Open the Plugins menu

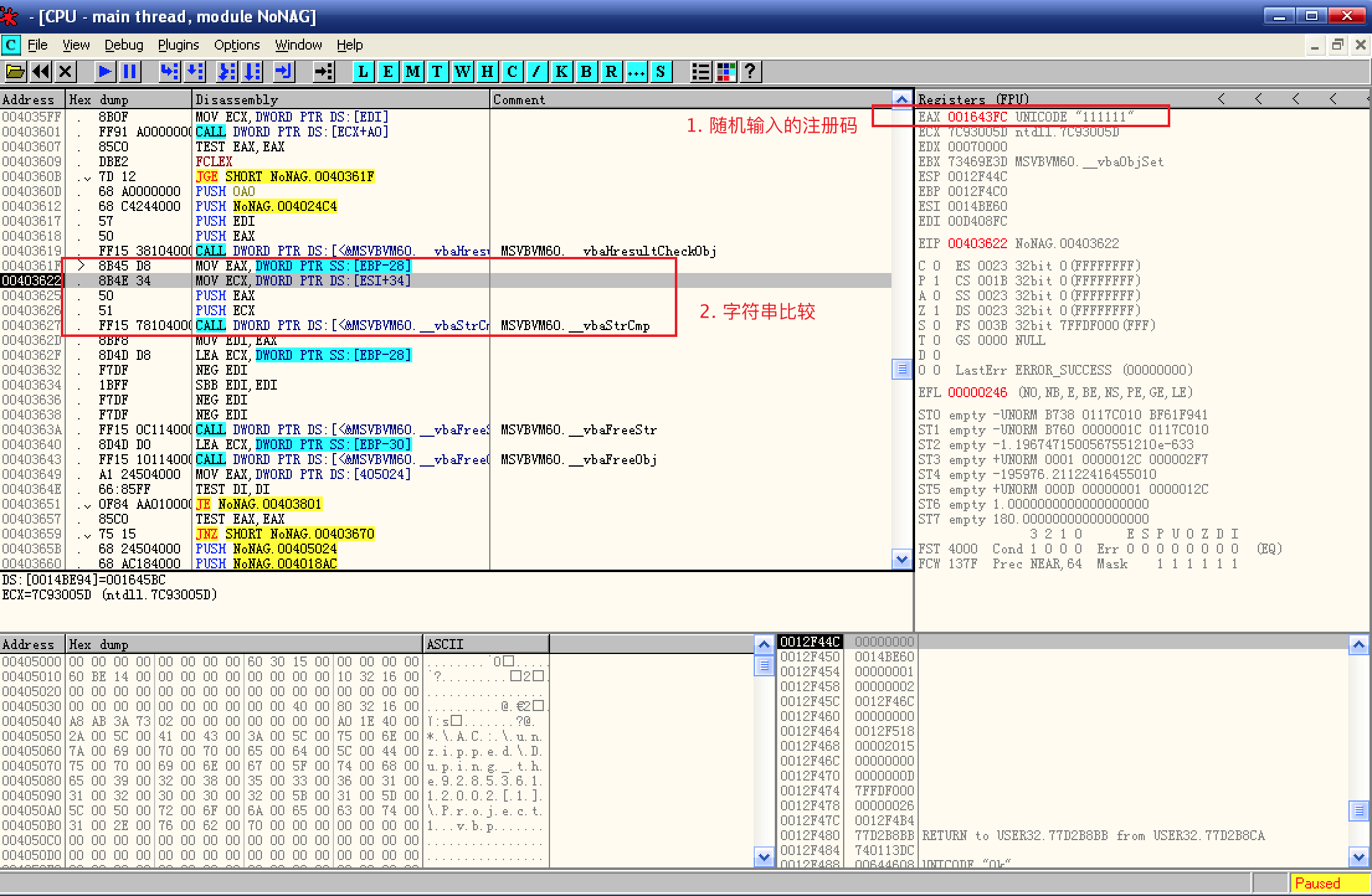click(x=178, y=45)
